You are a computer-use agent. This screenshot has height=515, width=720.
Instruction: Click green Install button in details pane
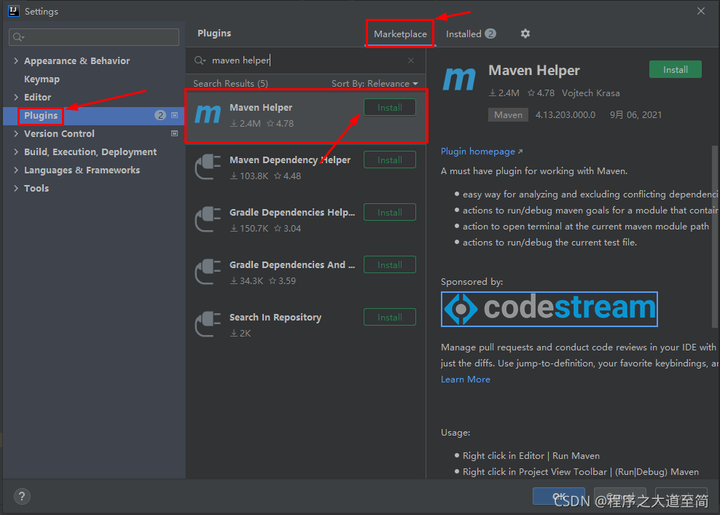pos(675,70)
